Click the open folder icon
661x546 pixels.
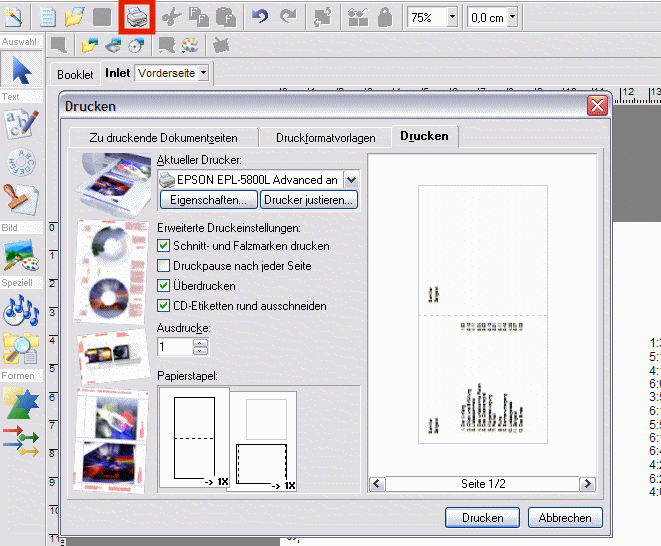(x=74, y=17)
